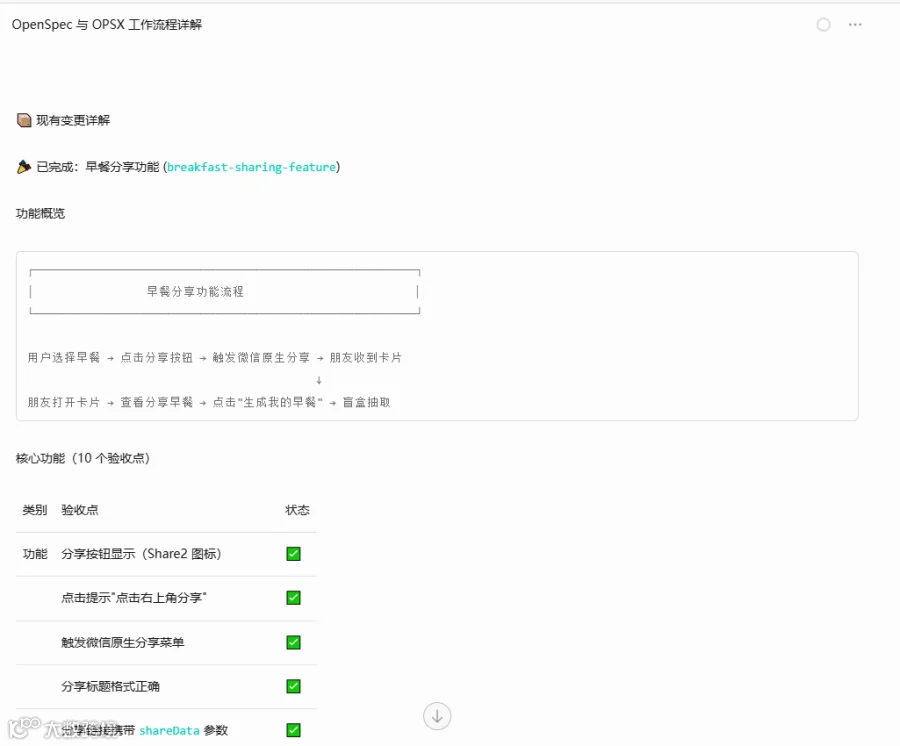900x746 pixels.
Task: Toggle checkbox for 分享按钮显示 row
Action: [x=293, y=554]
